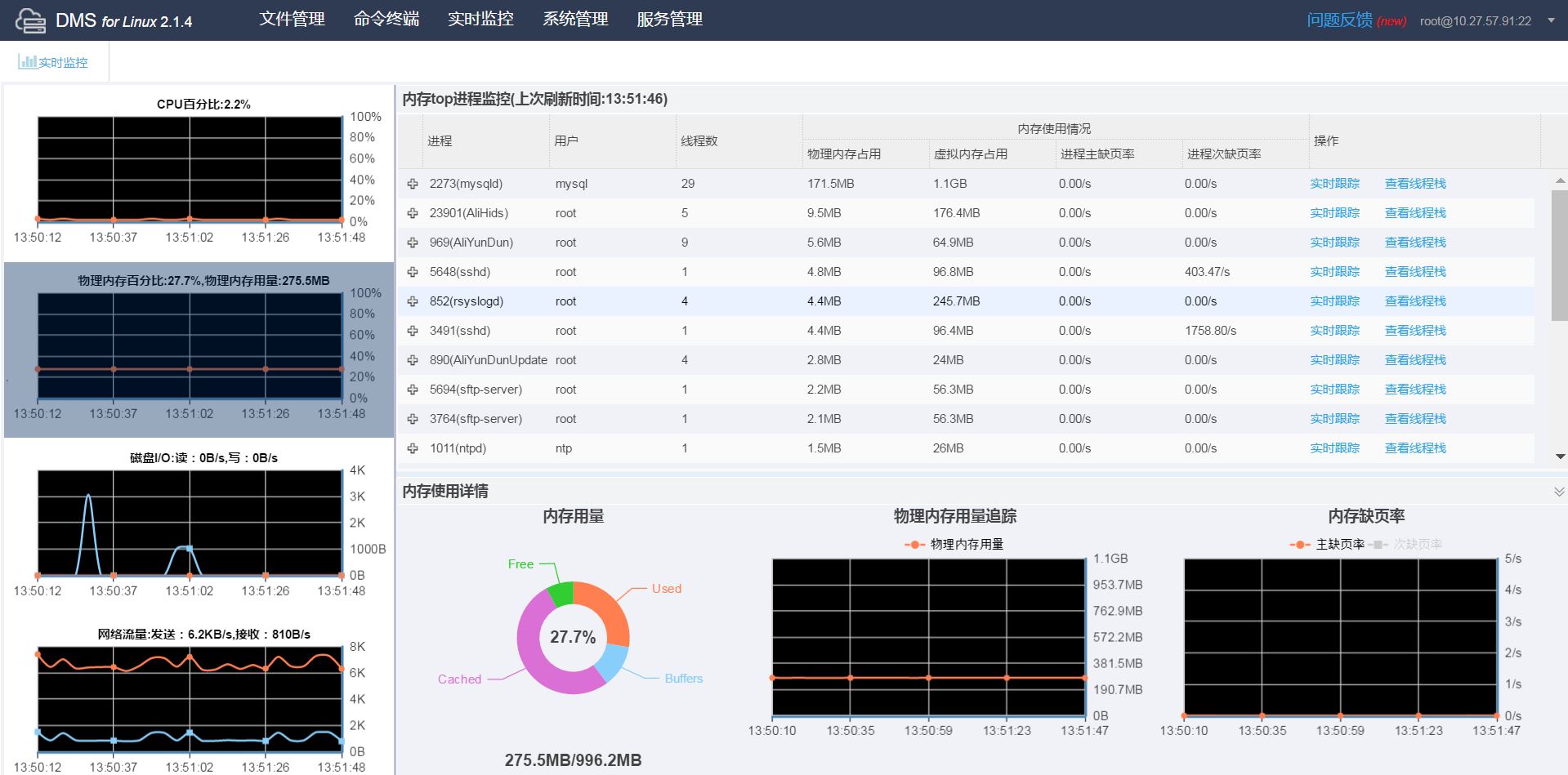Screen dimensions: 1568x775
Task: Select the CPU百分比 chart panel
Action: (x=199, y=173)
